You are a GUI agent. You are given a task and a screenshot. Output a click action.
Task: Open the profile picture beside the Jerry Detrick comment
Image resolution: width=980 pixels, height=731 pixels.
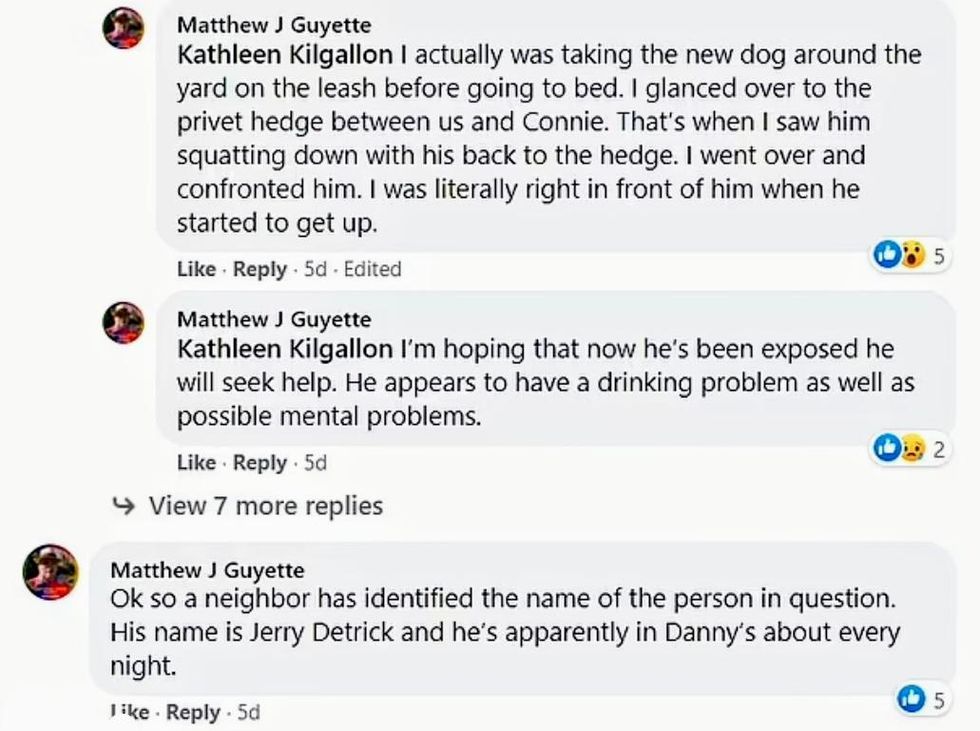click(50, 573)
